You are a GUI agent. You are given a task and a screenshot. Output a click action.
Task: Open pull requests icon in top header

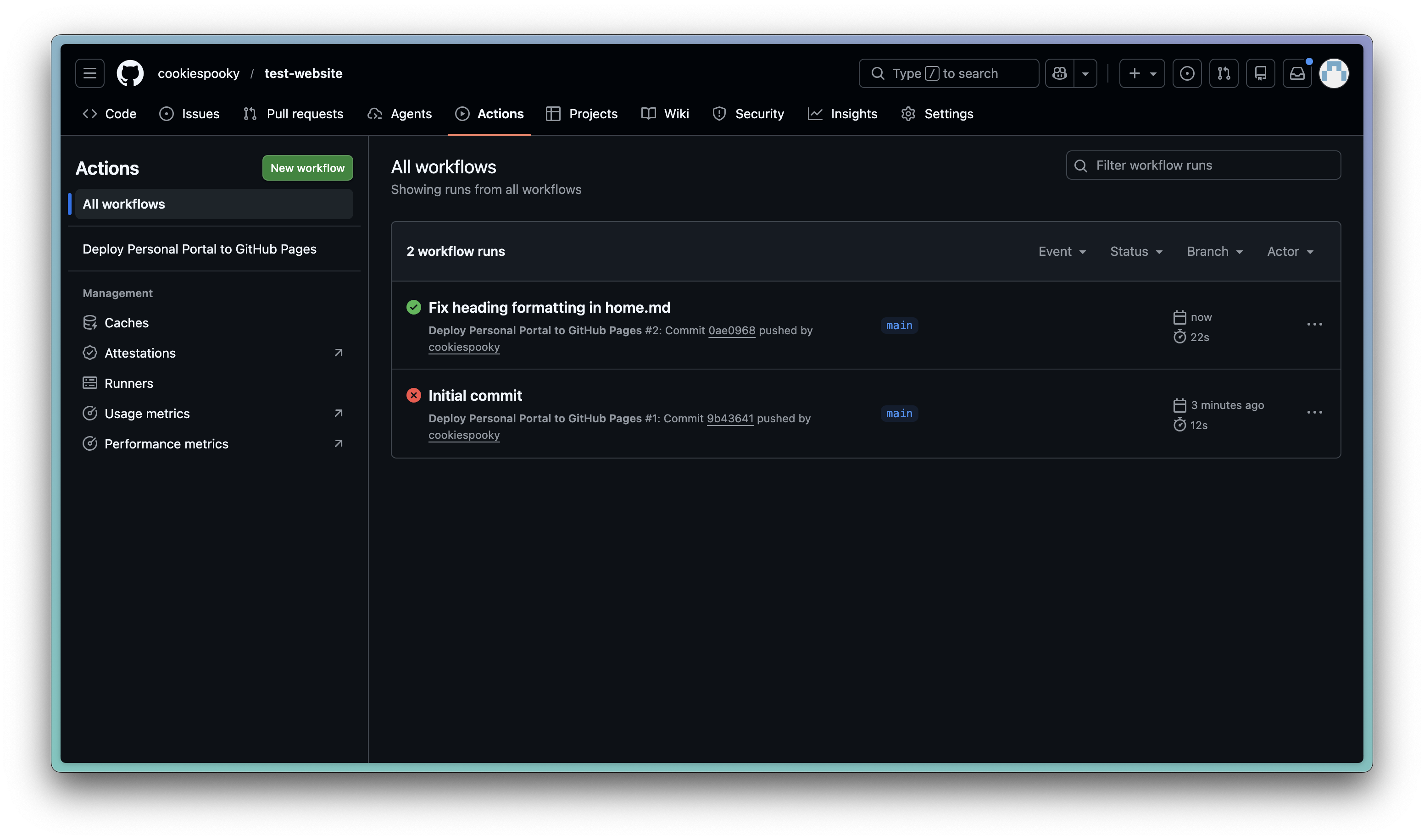click(1224, 73)
